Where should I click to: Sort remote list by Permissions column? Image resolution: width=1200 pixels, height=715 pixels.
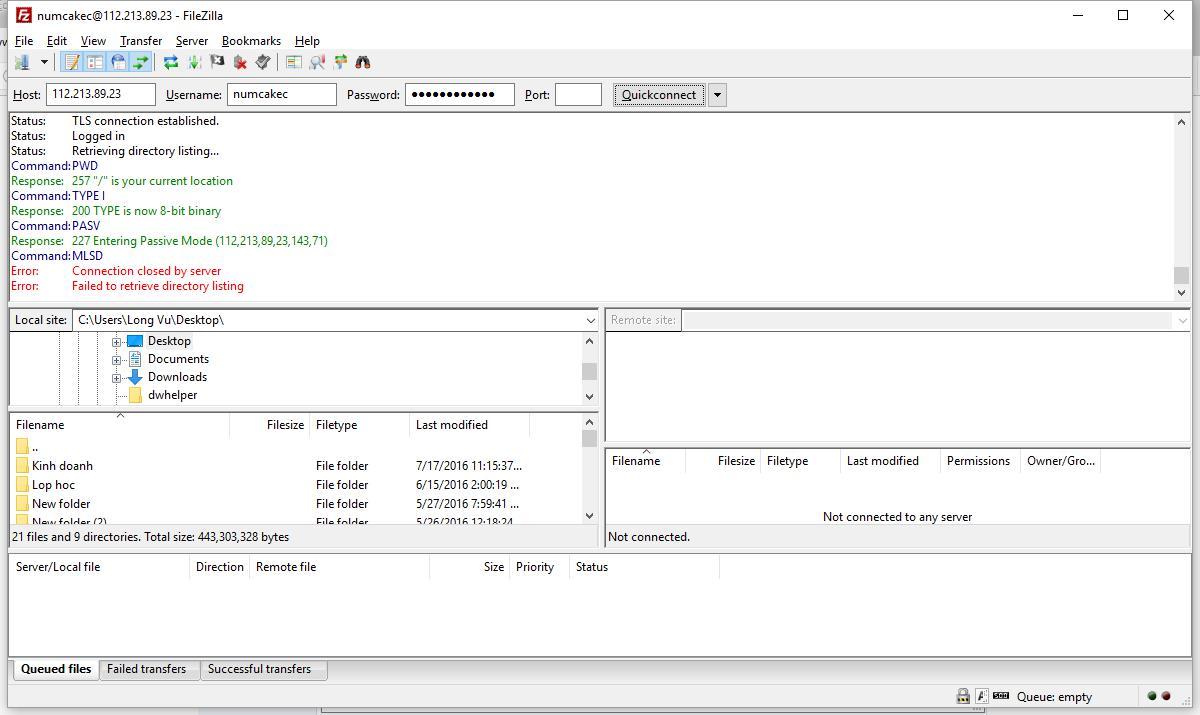pyautogui.click(x=978, y=461)
